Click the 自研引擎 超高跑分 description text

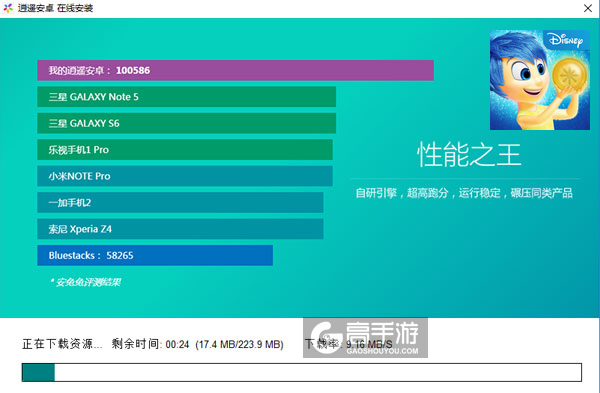tap(464, 193)
